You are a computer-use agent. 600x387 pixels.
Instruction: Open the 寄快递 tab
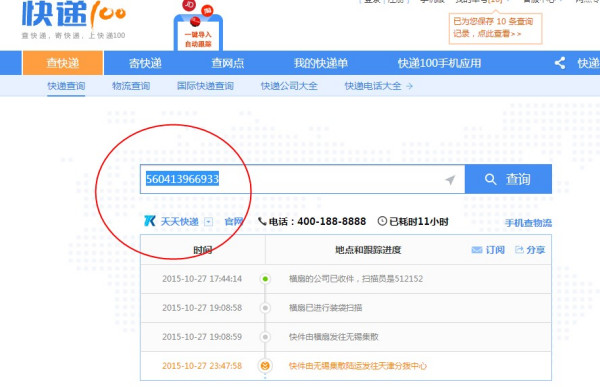[145, 63]
